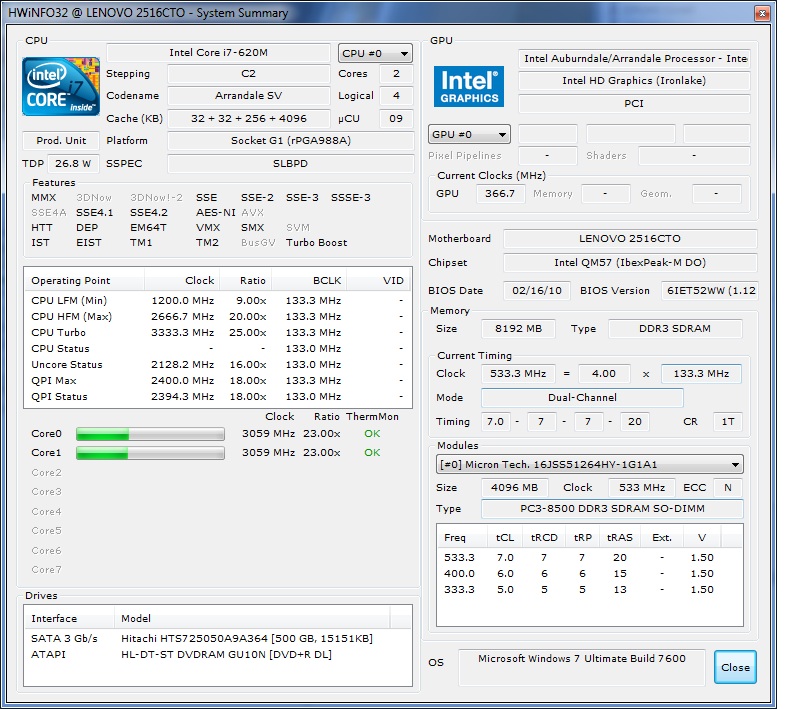Click the memory Type field DDR3 SDRAM
800x709 pixels.
point(675,329)
